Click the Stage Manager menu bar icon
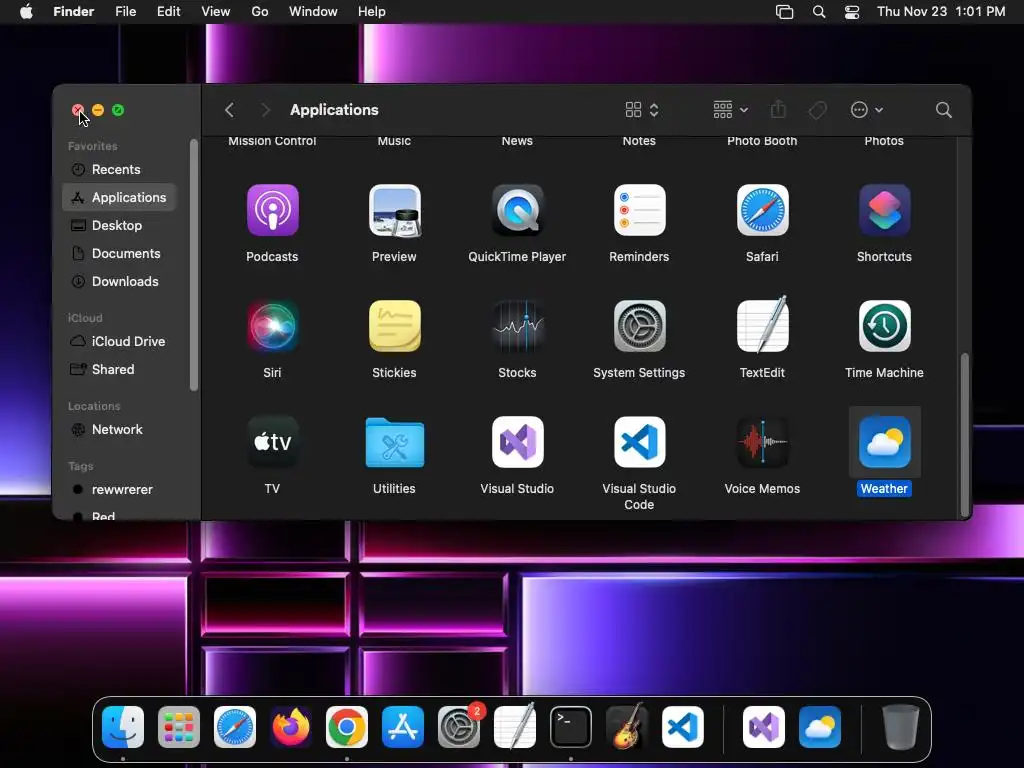The height and width of the screenshot is (768, 1024). click(784, 11)
